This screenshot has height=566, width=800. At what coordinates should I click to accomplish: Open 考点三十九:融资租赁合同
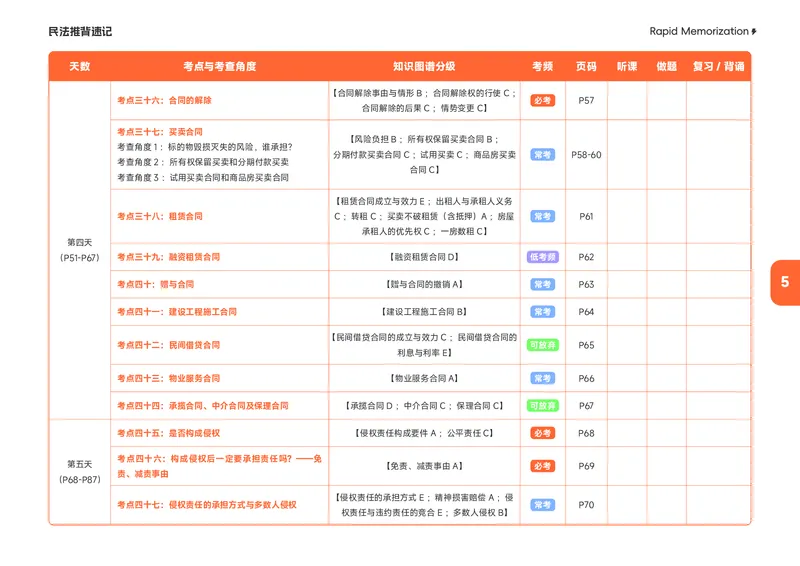click(168, 257)
